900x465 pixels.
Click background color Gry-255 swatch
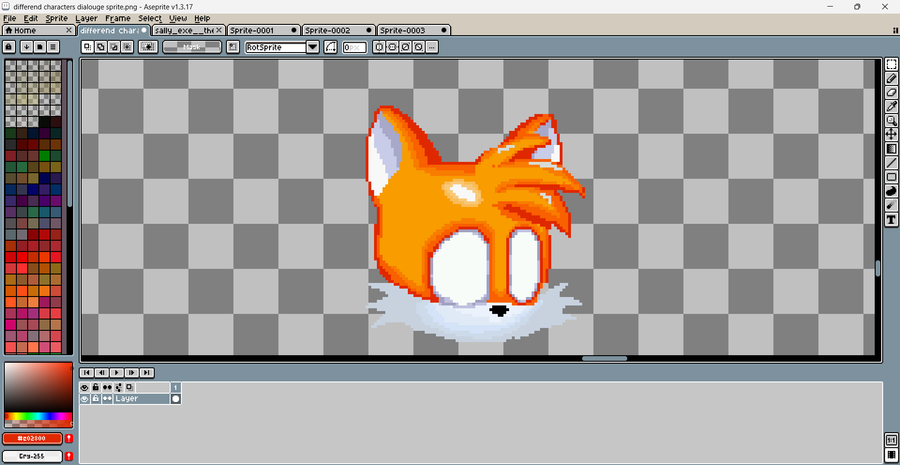click(32, 456)
